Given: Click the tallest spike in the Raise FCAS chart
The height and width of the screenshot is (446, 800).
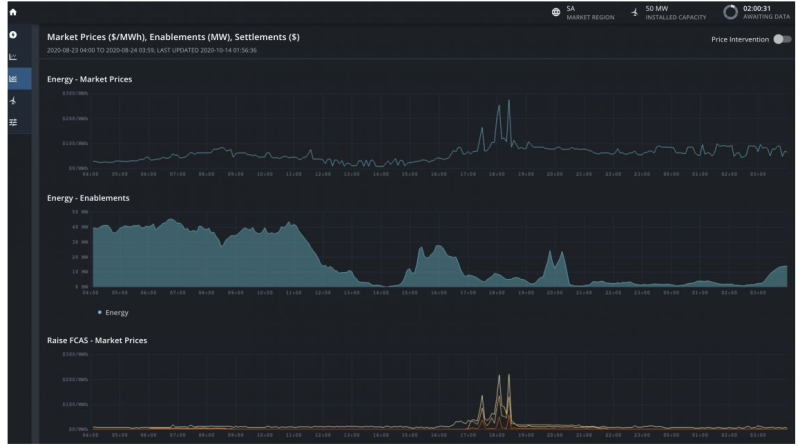Looking at the screenshot, I should point(509,376).
